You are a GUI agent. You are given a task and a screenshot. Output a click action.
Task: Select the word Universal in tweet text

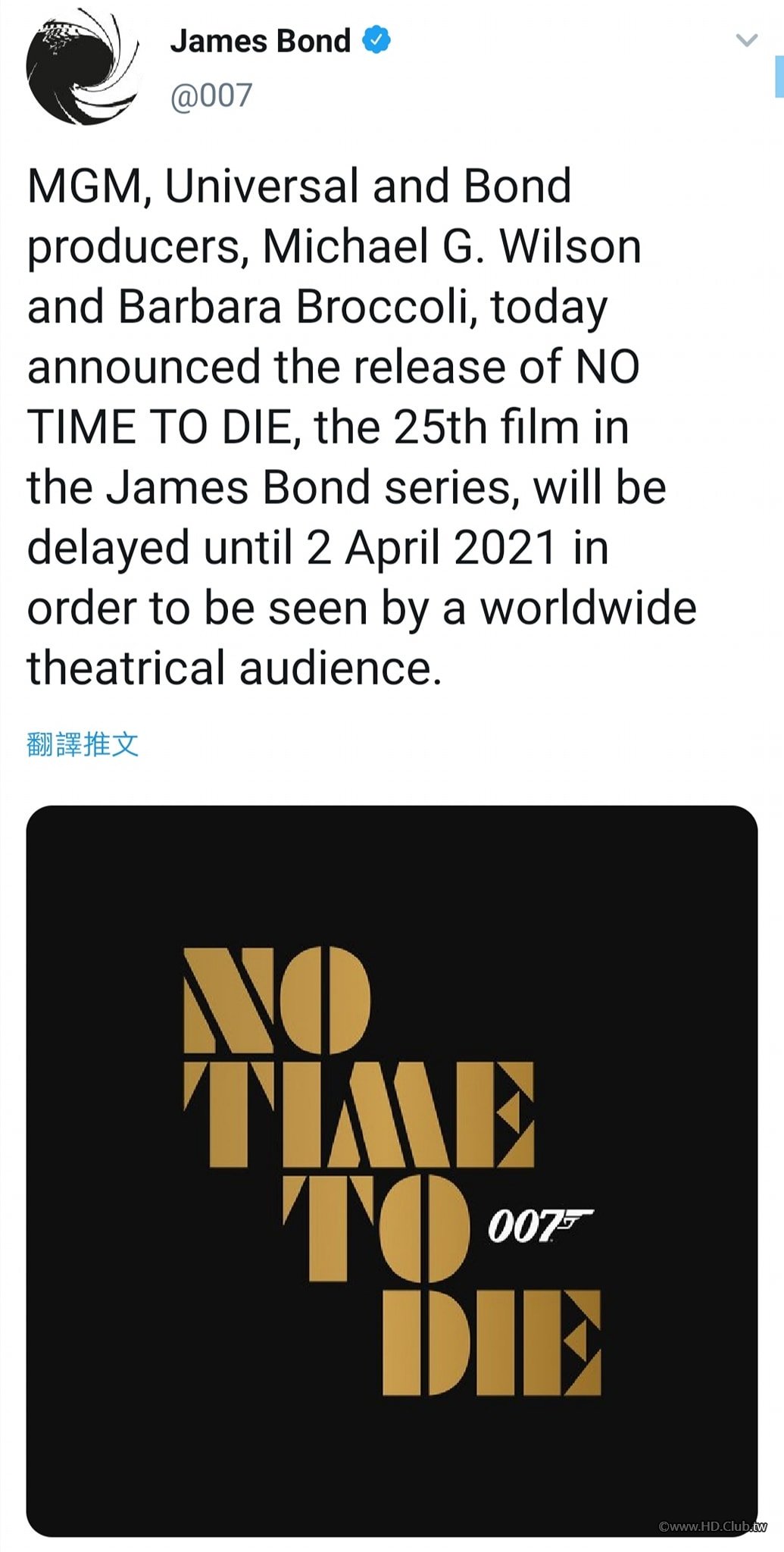tap(262, 186)
